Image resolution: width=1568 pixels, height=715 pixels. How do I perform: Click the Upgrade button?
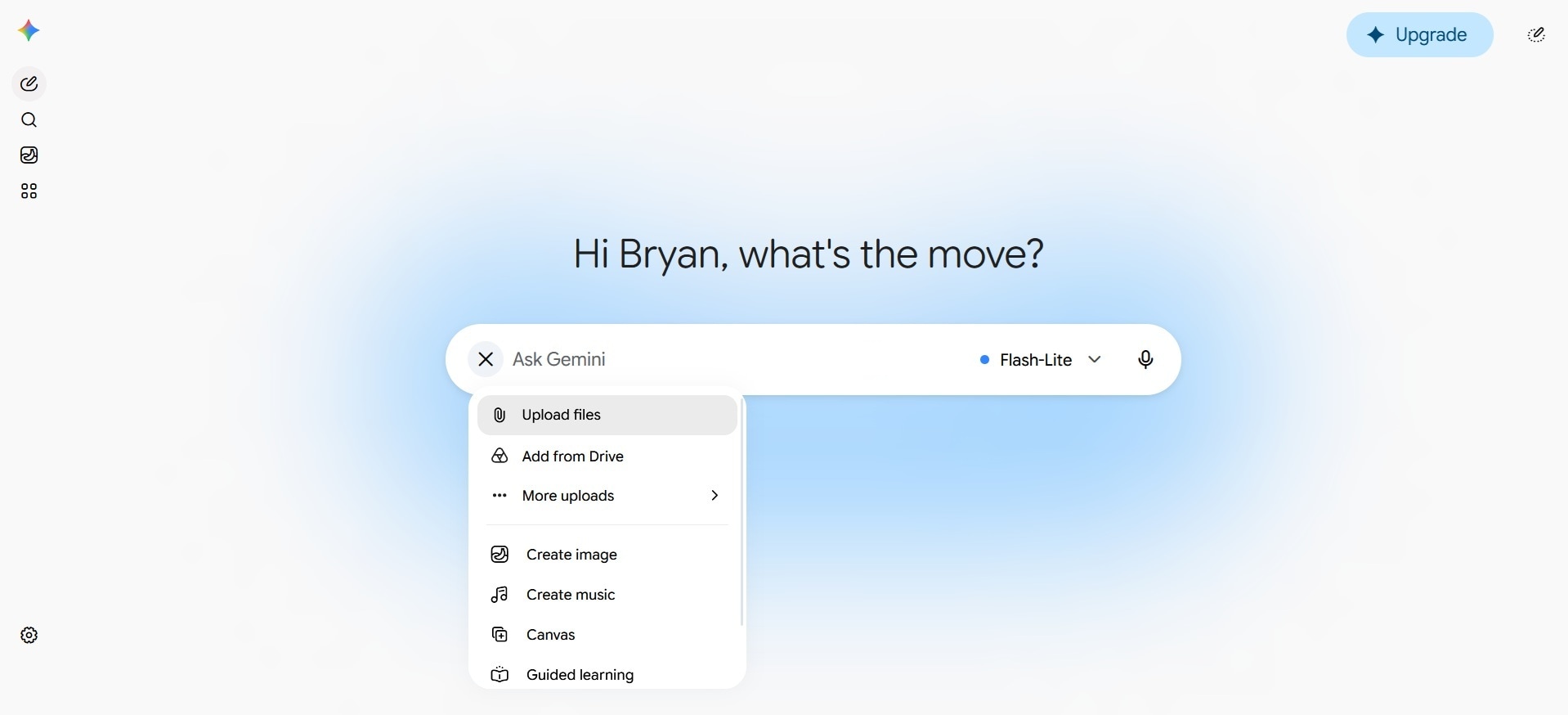(1420, 34)
